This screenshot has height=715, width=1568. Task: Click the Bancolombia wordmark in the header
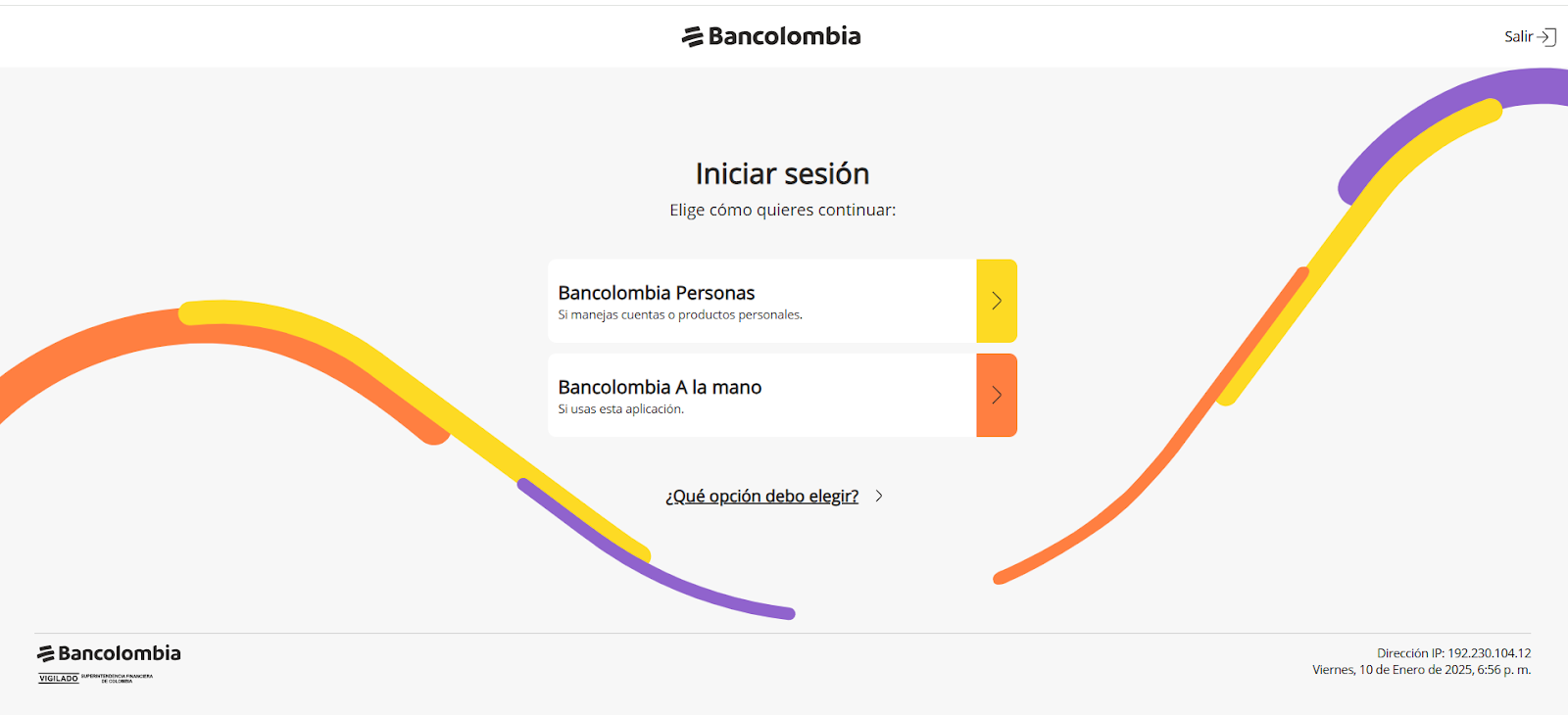point(784,36)
